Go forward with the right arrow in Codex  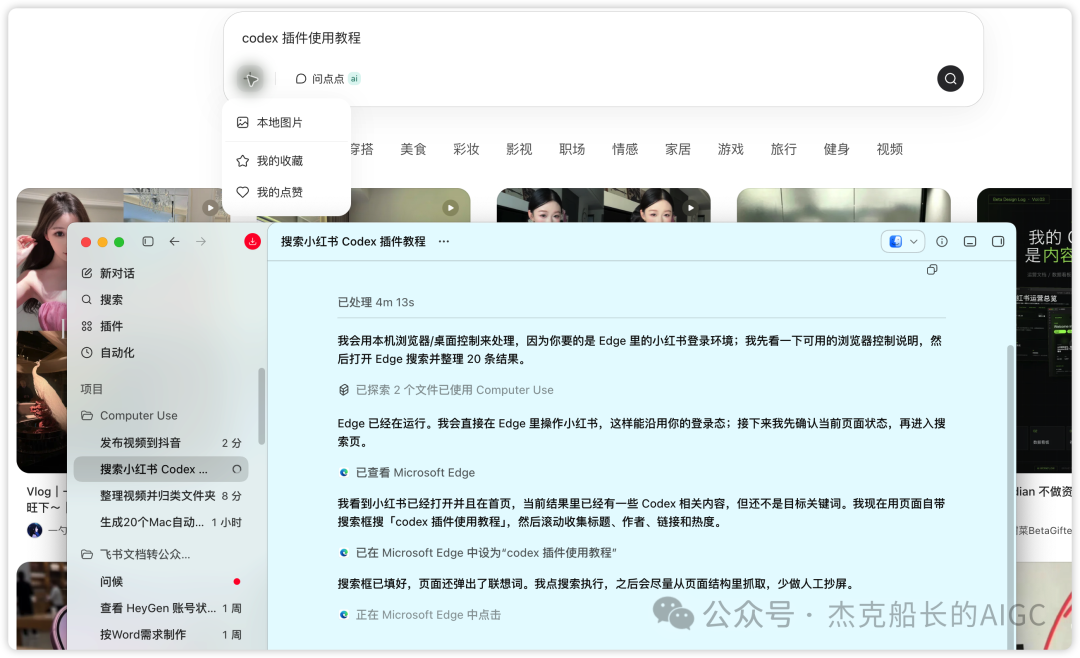(201, 242)
